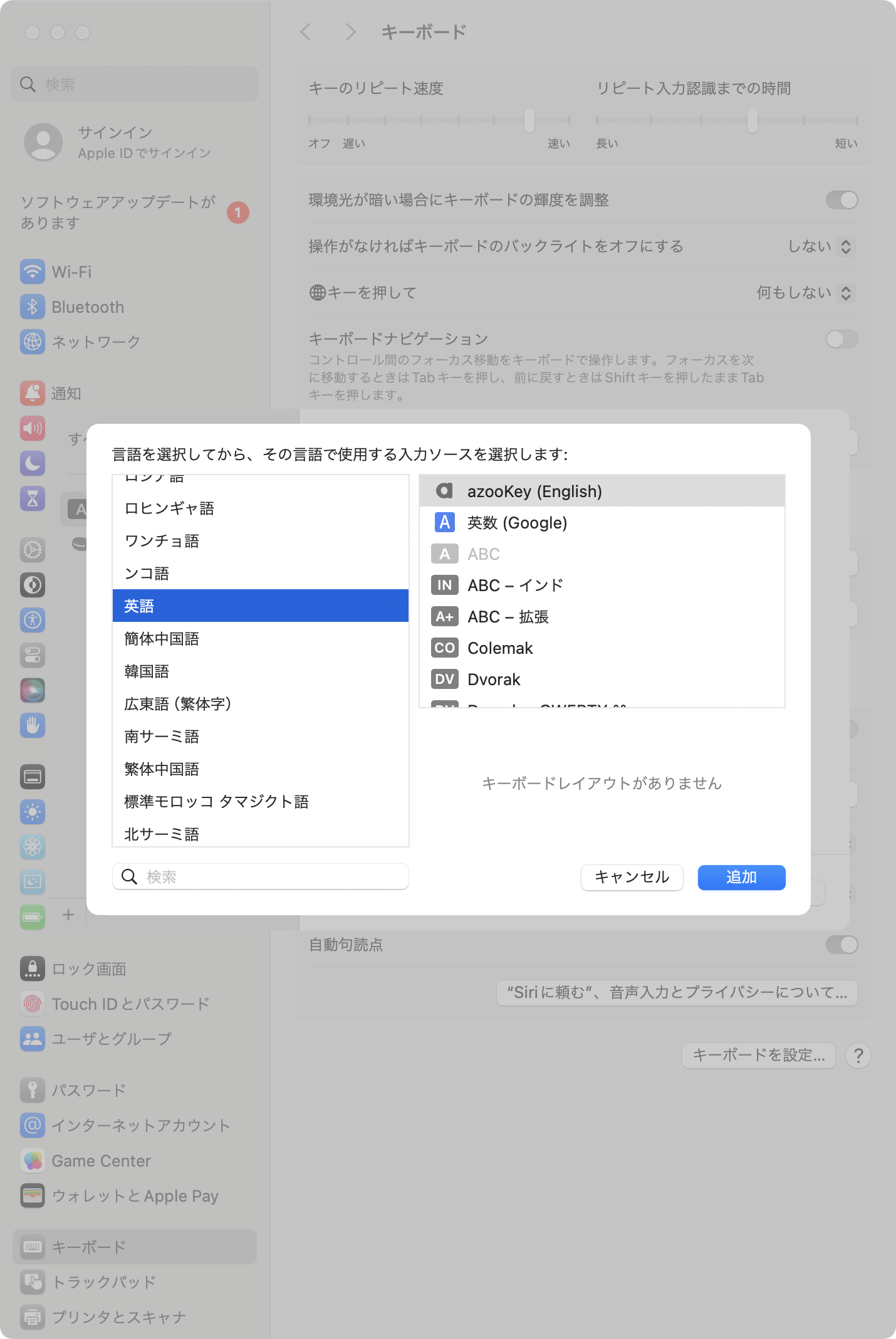Go back with the left chevron
The width and height of the screenshot is (896, 1339).
[x=306, y=32]
